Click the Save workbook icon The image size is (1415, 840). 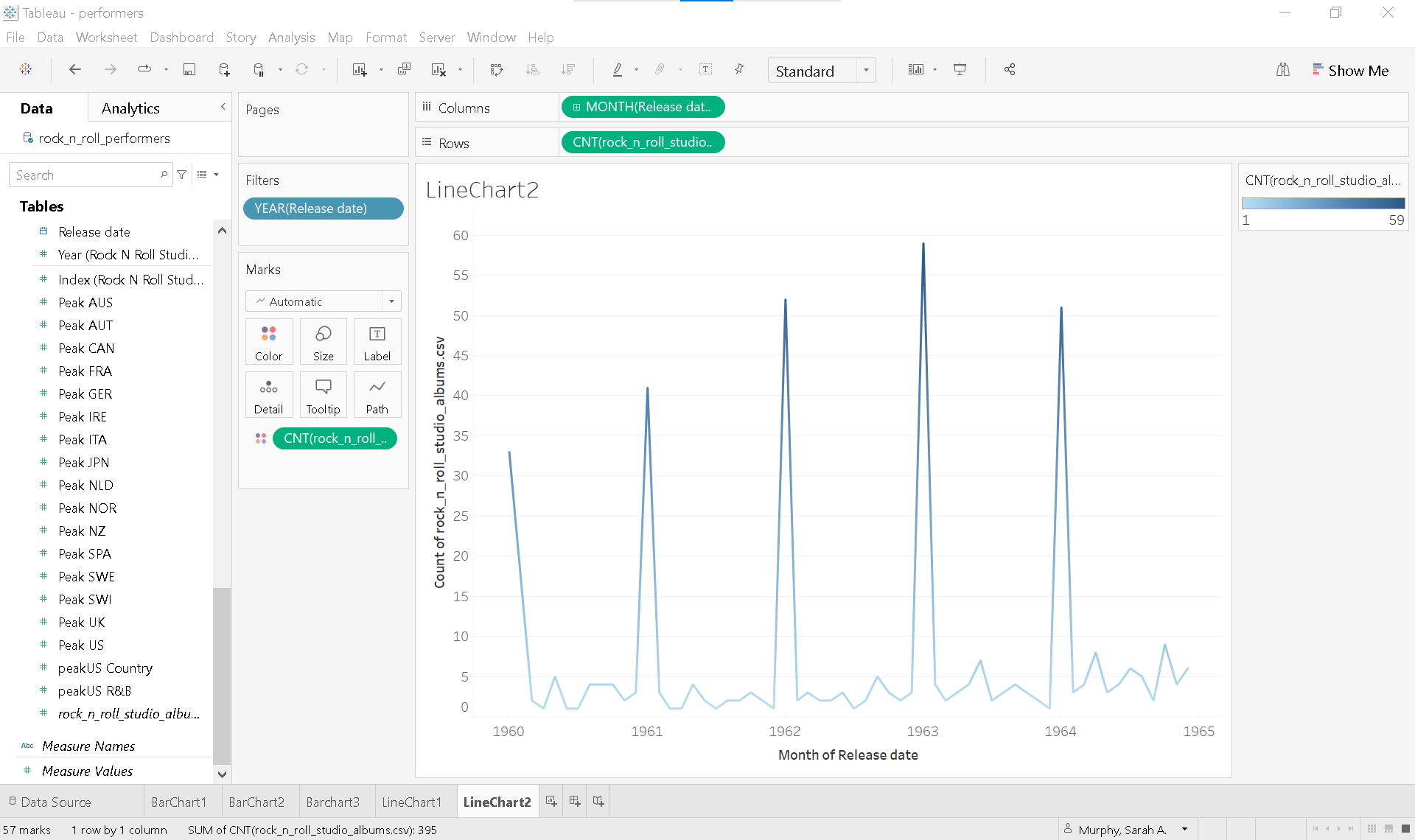[x=189, y=69]
